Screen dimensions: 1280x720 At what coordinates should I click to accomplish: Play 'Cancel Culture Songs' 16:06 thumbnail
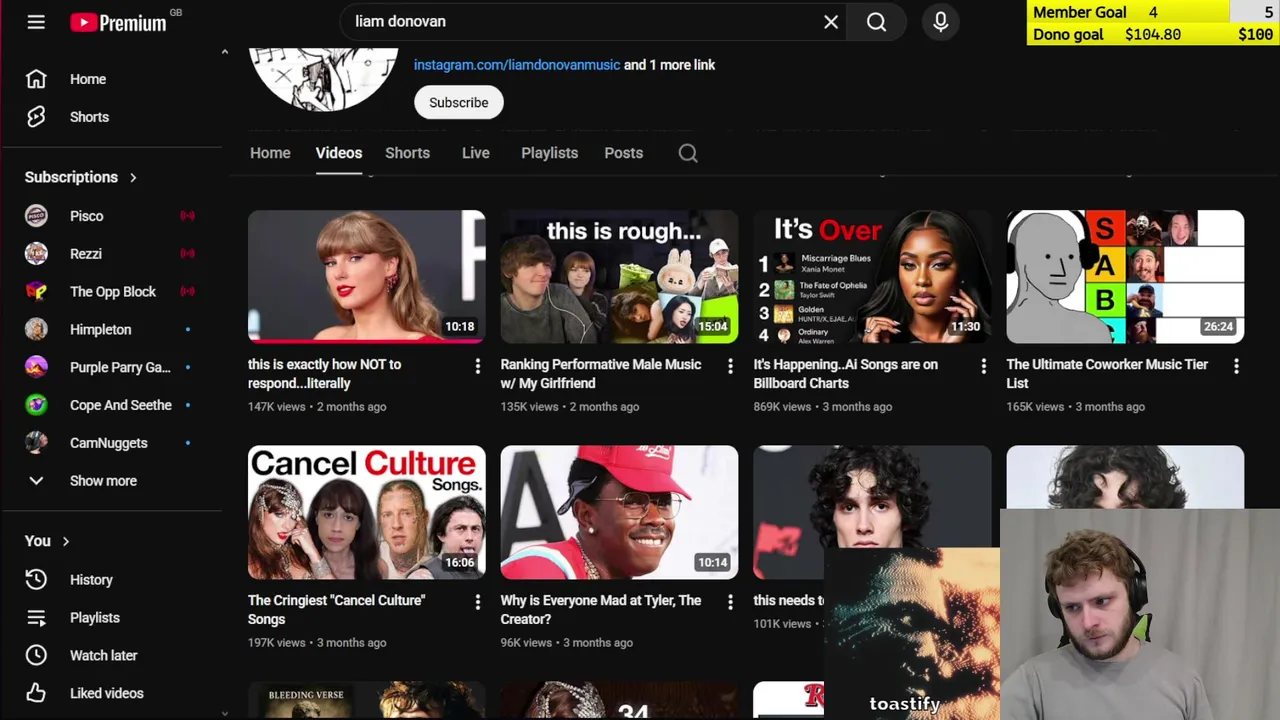(x=367, y=513)
